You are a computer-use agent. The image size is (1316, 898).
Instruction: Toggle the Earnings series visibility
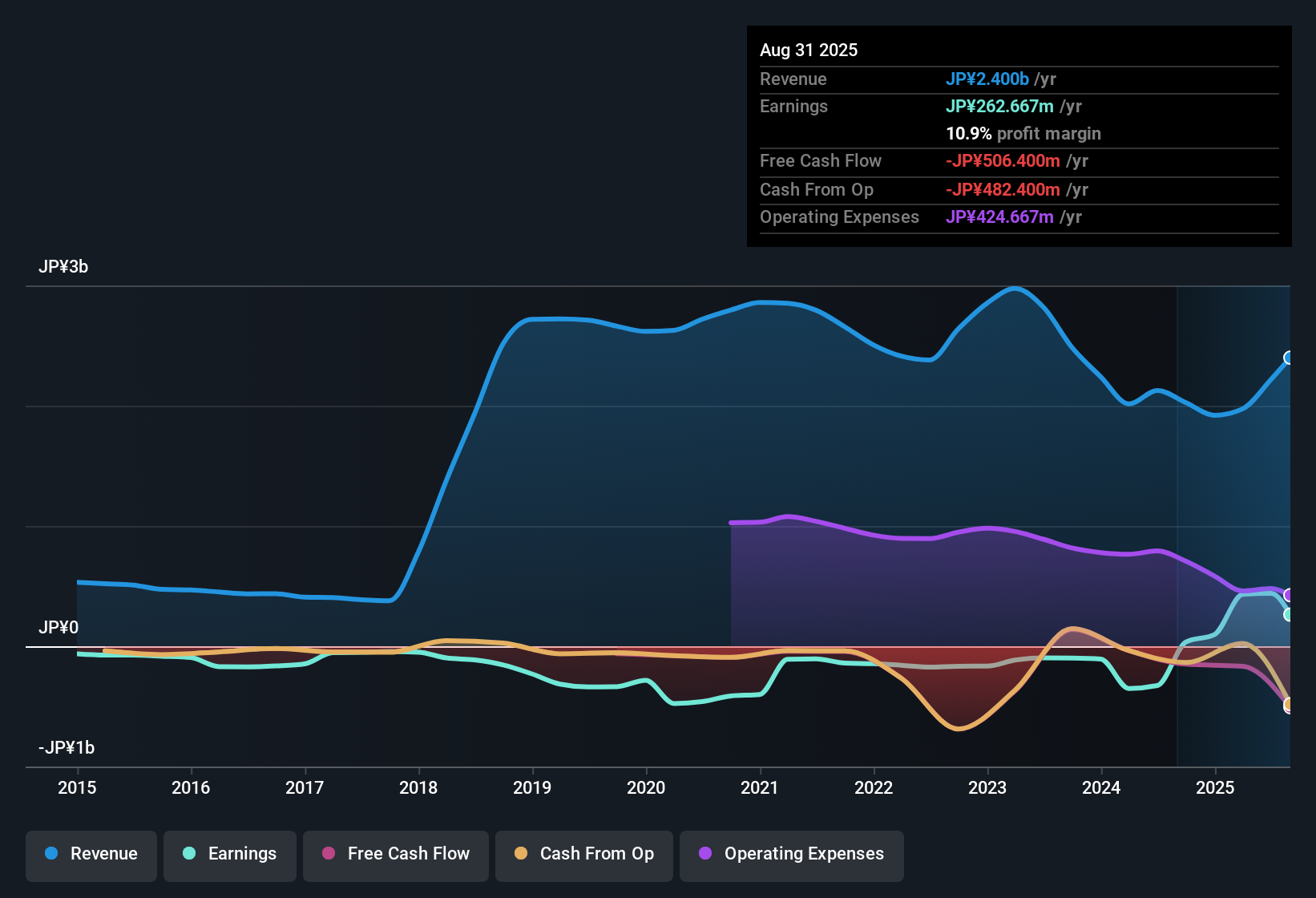tap(230, 855)
